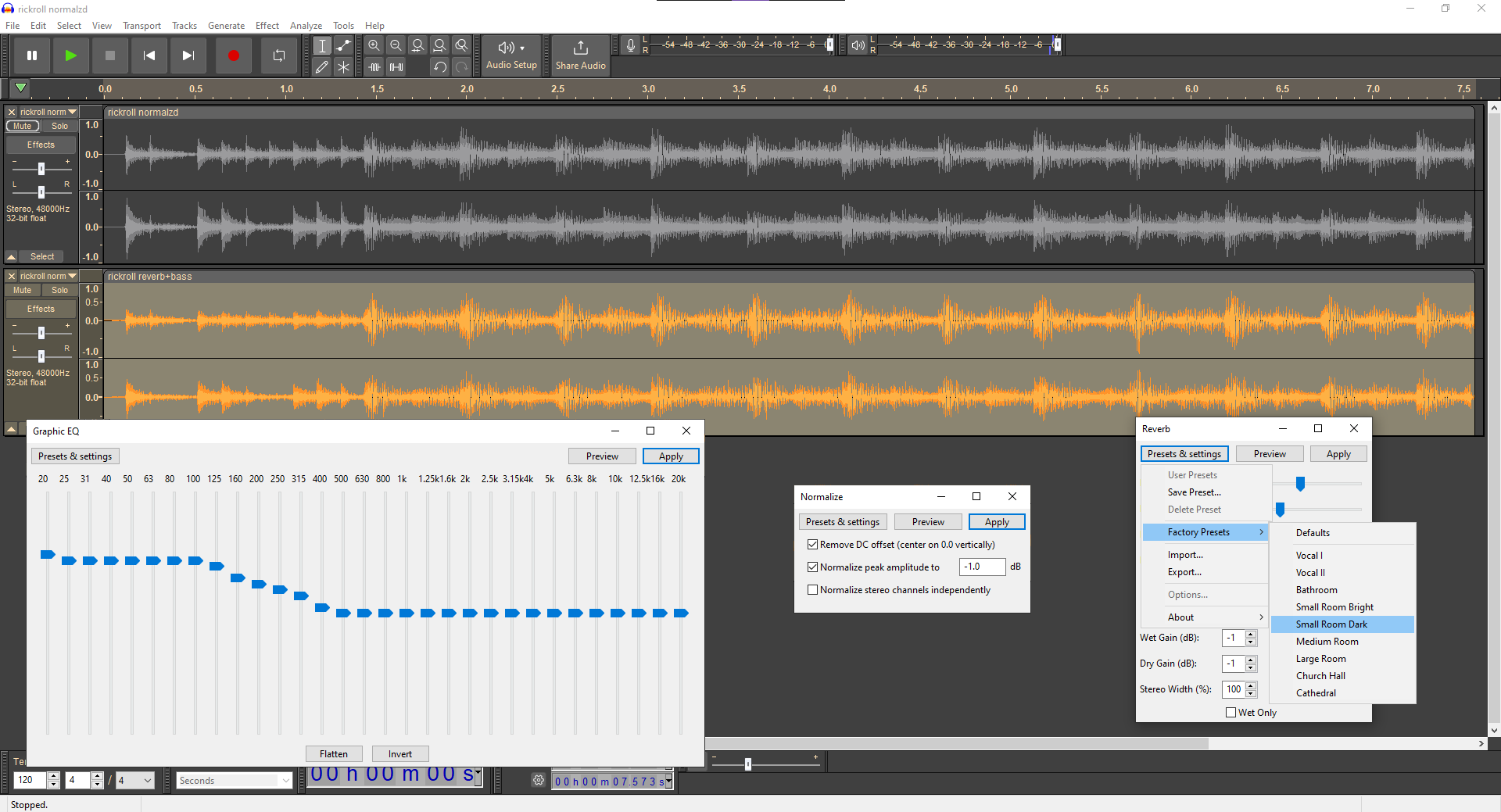Viewport: 1501px width, 812px height.
Task: Click the 400 Hz EQ slider thumb
Action: 322,607
